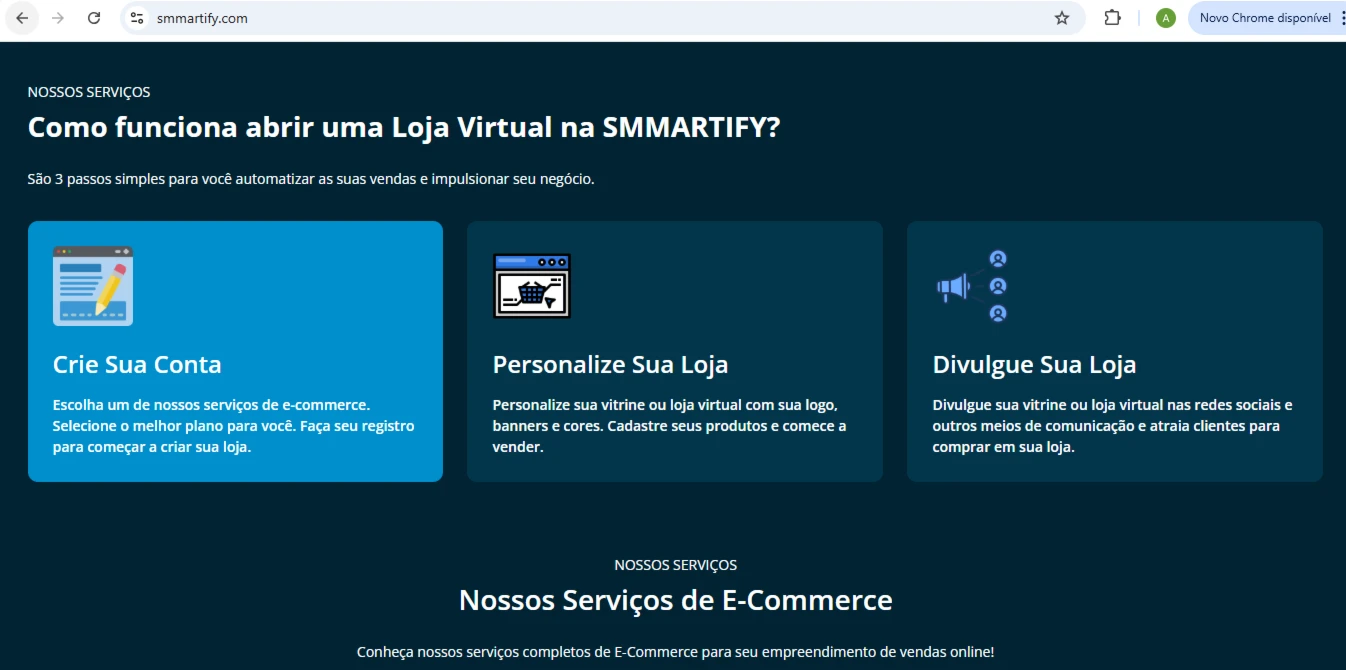Click the 'Escolha um de nossos serviços' description
1346x670 pixels.
(233, 426)
